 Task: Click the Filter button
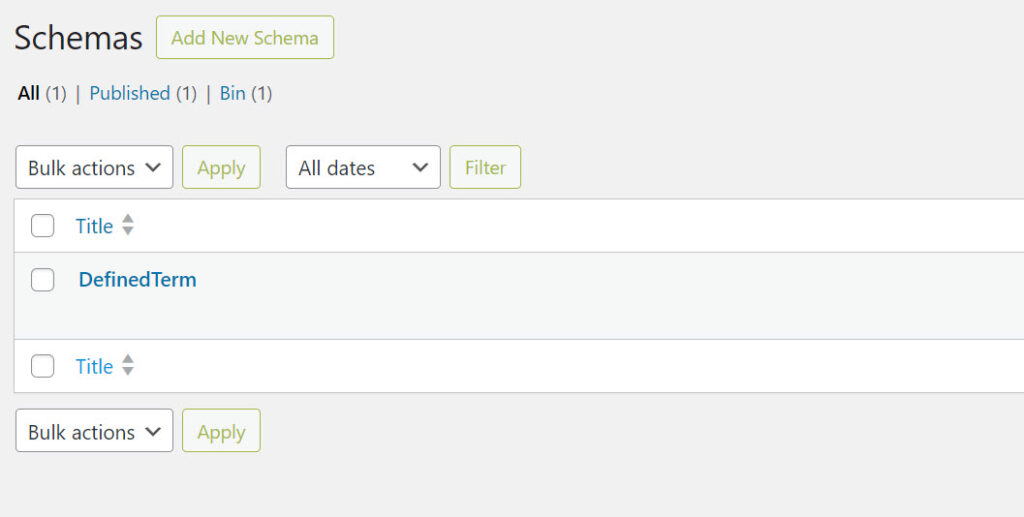point(485,168)
